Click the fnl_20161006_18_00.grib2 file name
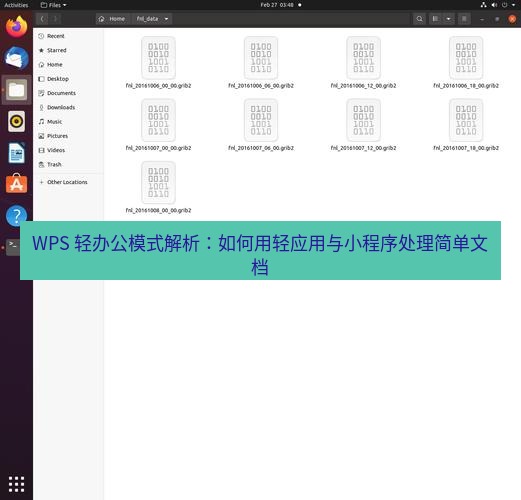Viewport: 521px width, 500px height. pyautogui.click(x=466, y=86)
